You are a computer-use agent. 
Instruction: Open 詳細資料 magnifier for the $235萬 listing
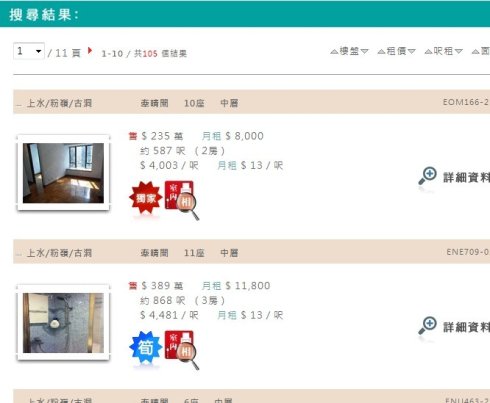click(427, 176)
